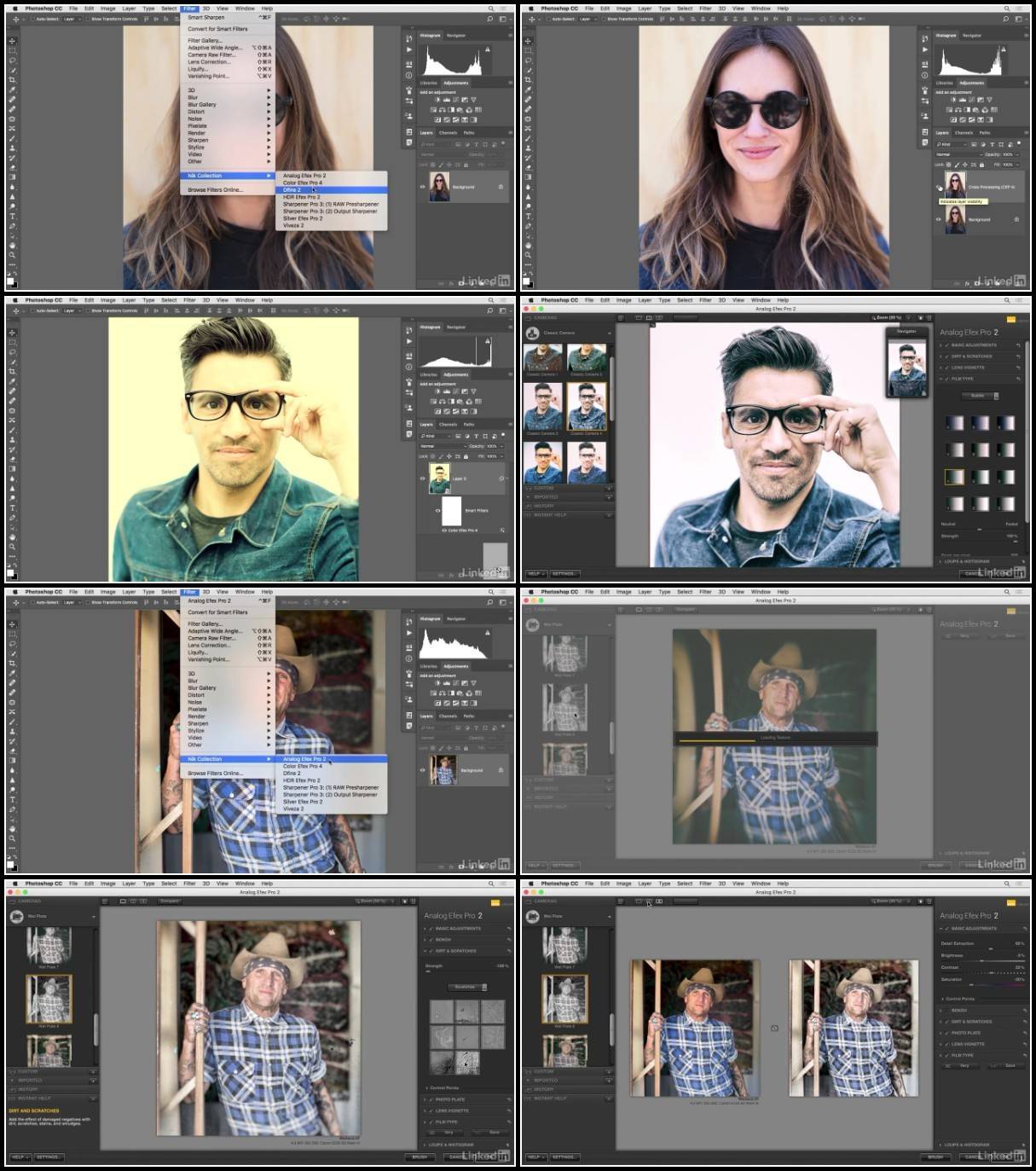Select Move tool in cowboy Photoshop Filter-menu window
Image resolution: width=1036 pixels, height=1171 pixels.
(x=12, y=623)
